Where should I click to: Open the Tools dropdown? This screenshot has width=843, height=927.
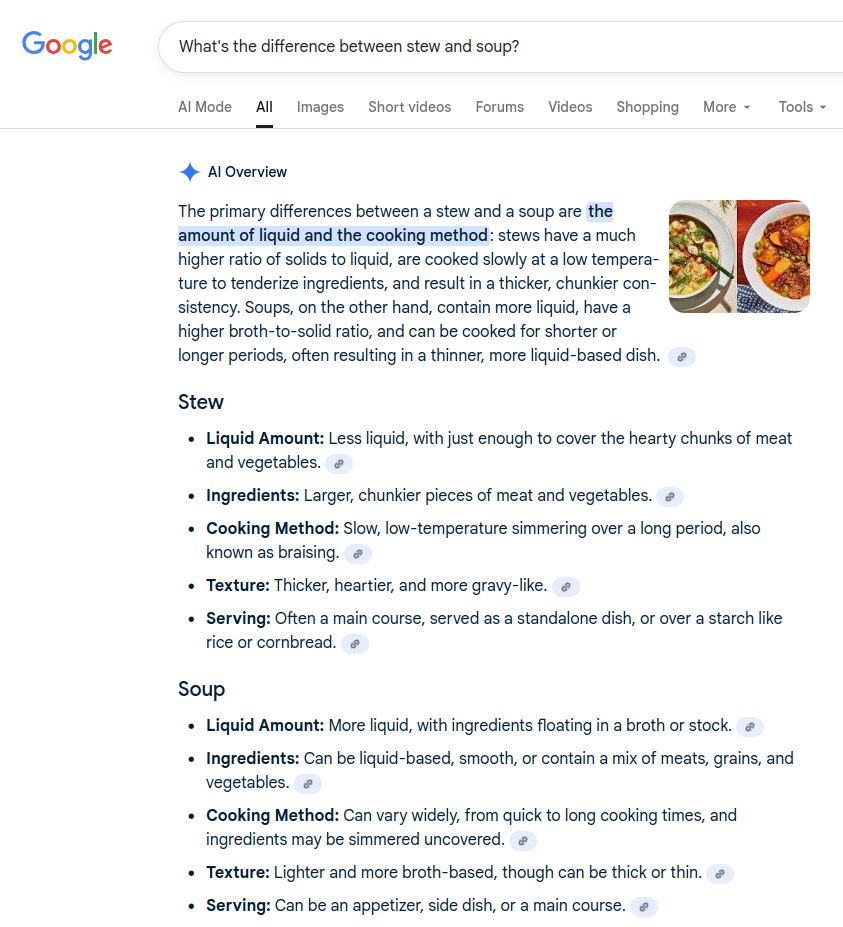click(x=802, y=107)
